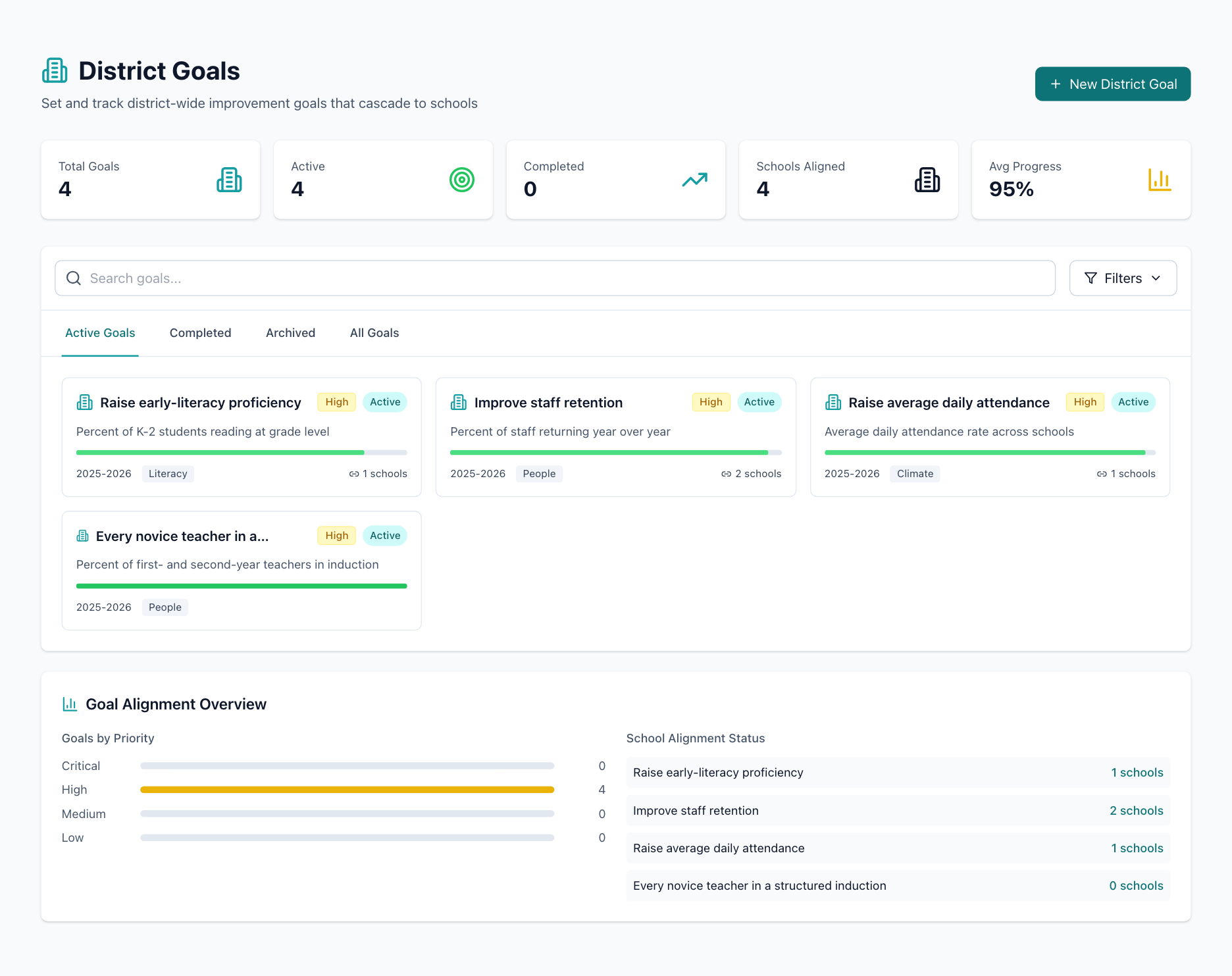Screen dimensions: 1232x976
Task: Switch to the Completed tab
Action: [201, 333]
